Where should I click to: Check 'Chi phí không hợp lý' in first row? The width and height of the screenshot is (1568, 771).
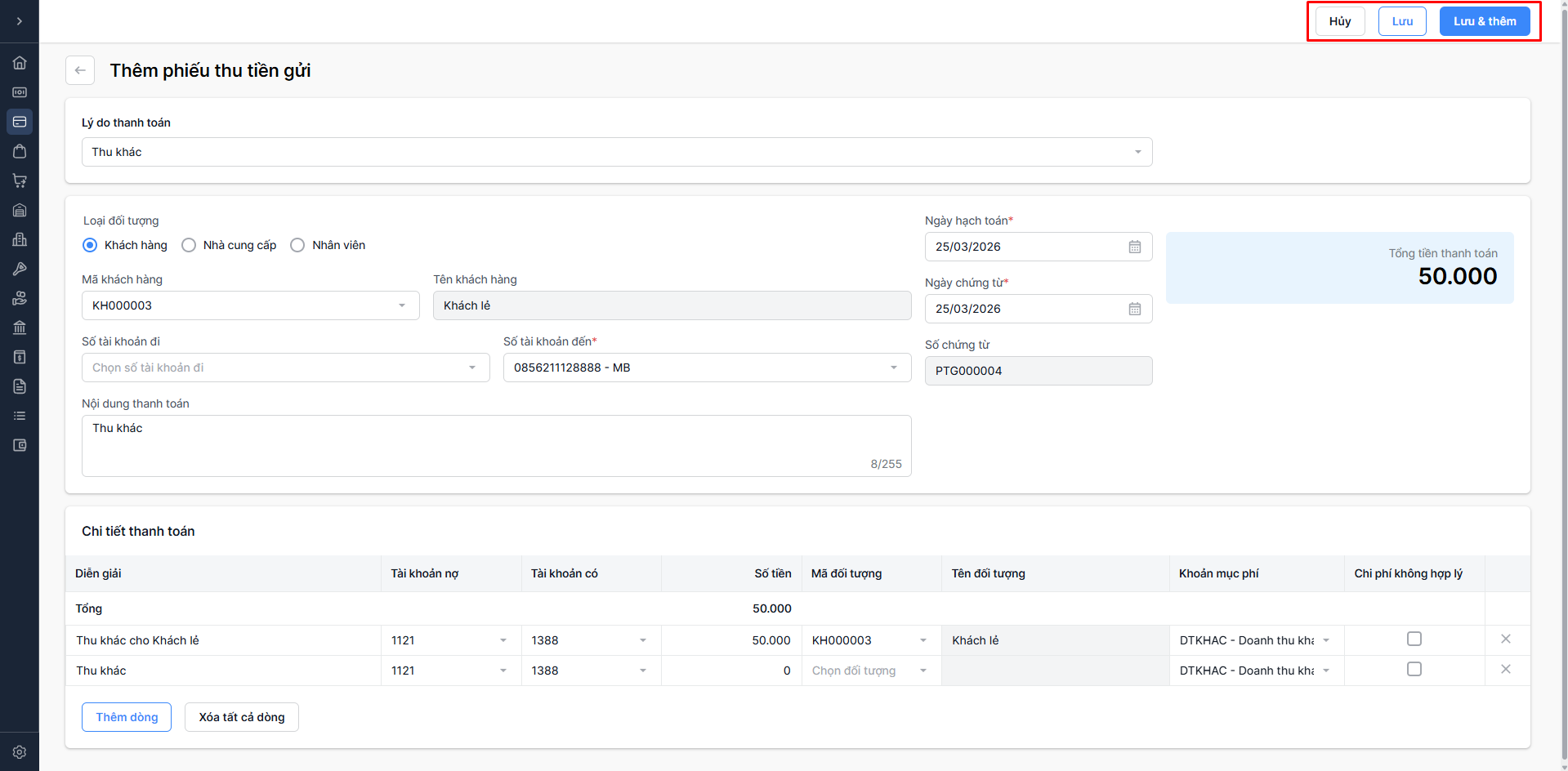click(x=1414, y=640)
